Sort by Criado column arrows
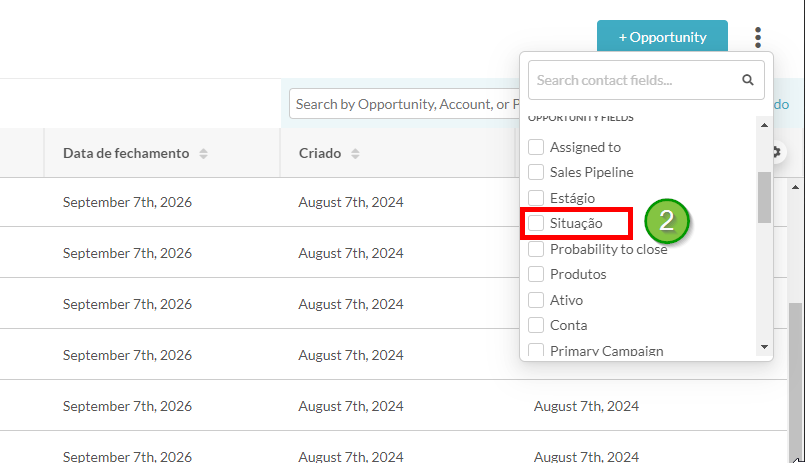The image size is (805, 463). (x=355, y=153)
